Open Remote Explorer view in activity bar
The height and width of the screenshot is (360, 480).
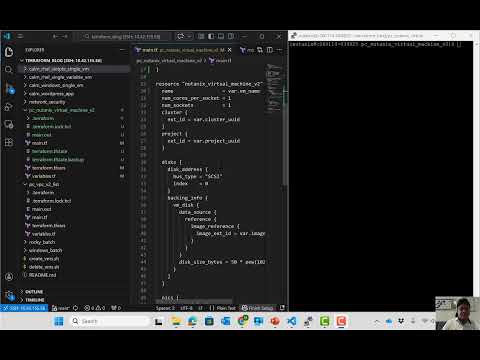pos(9,124)
